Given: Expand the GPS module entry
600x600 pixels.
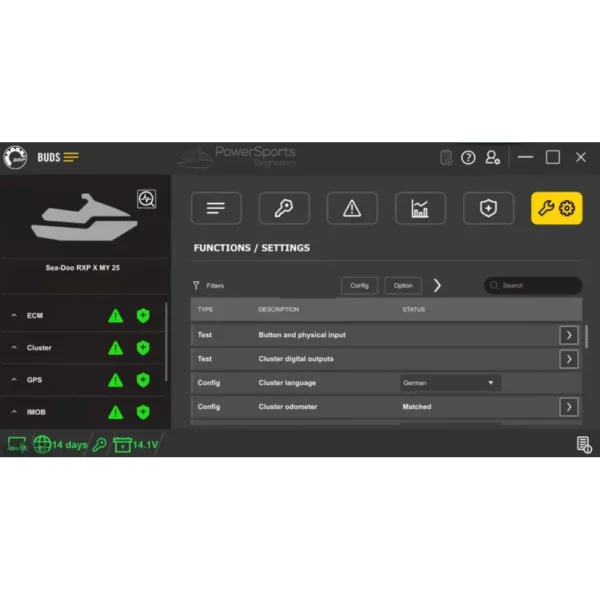Looking at the screenshot, I should pyautogui.click(x=15, y=380).
